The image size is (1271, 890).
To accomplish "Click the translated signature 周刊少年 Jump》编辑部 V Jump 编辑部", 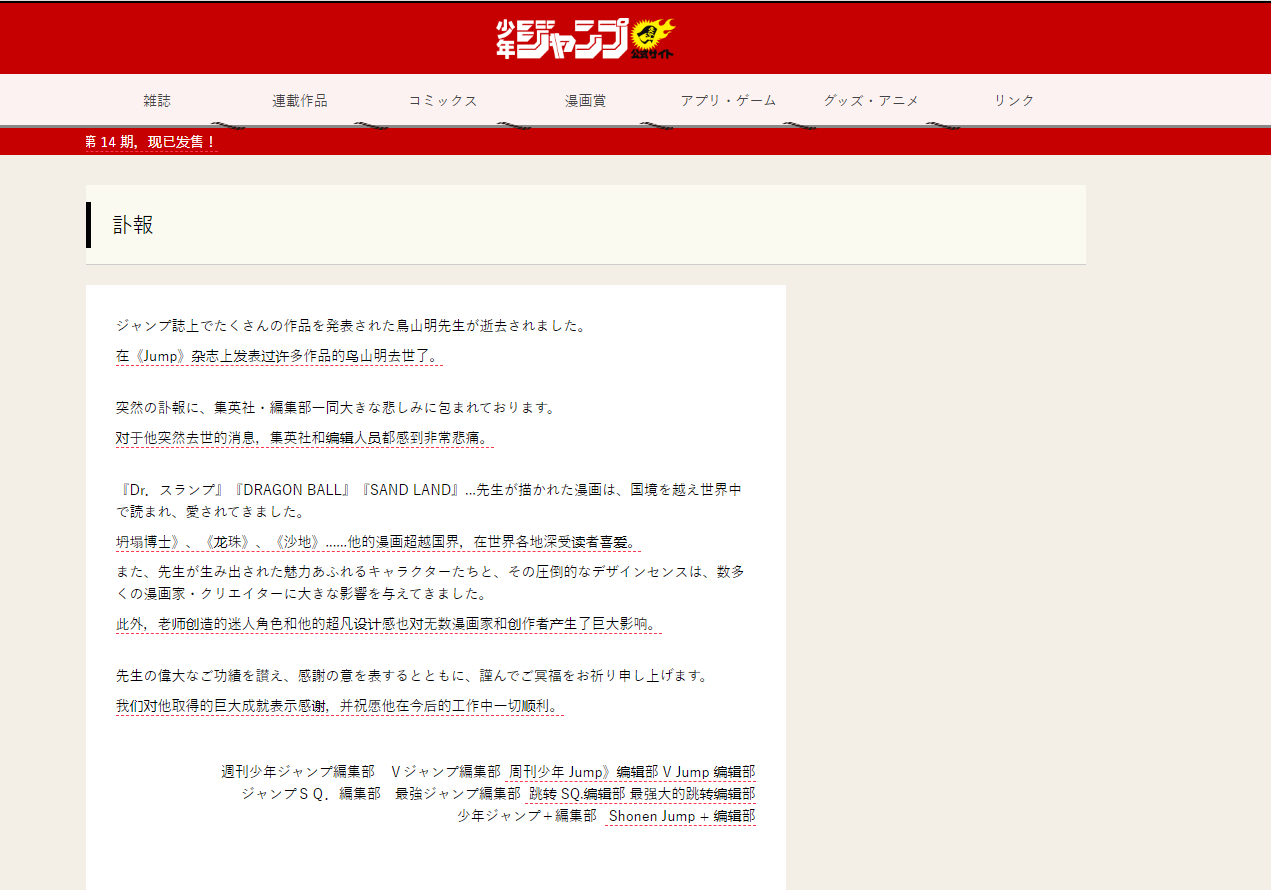I will pos(631,772).
